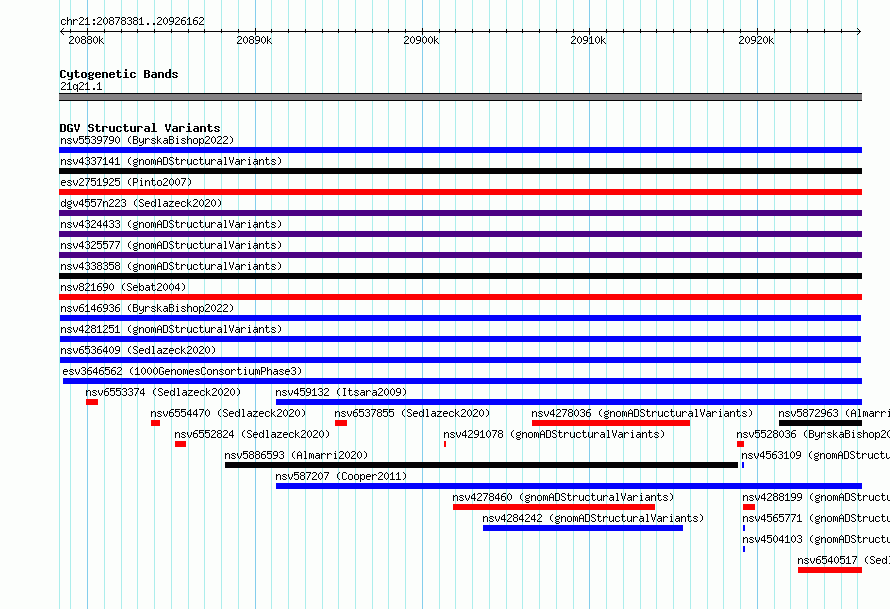Click the nsv6536409 (Sedlazeck2020) label
The image size is (890, 609).
(138, 350)
